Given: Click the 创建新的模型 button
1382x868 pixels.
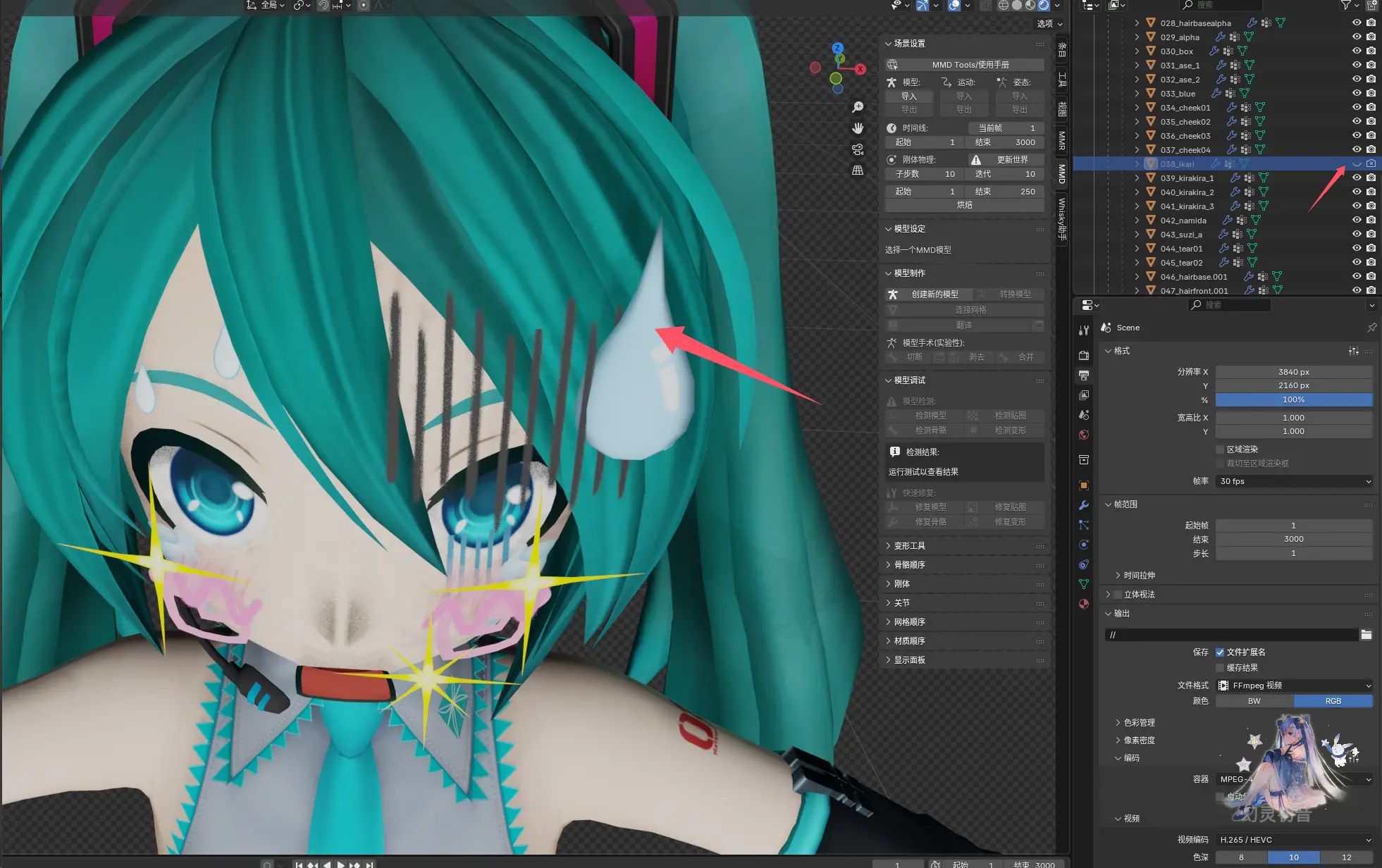Looking at the screenshot, I should [x=934, y=294].
